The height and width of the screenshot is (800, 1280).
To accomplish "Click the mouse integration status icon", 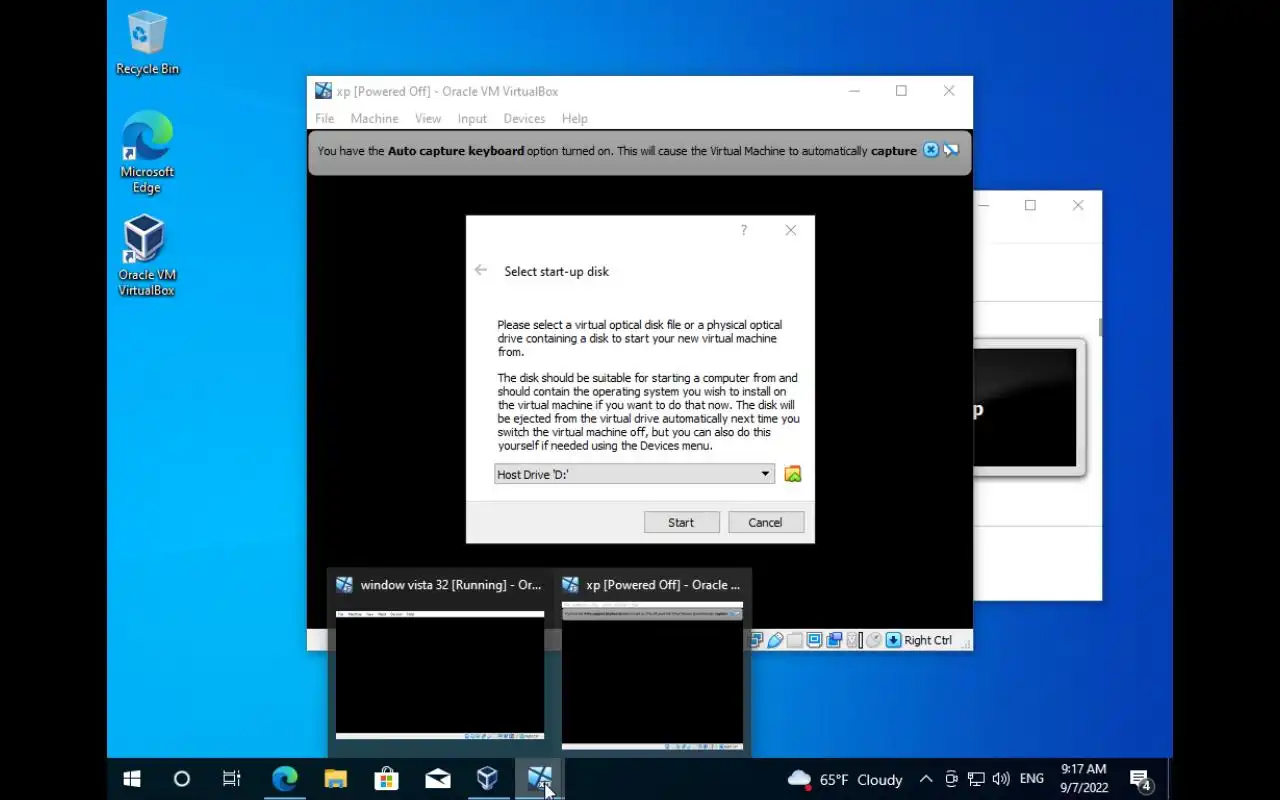I will 873,640.
